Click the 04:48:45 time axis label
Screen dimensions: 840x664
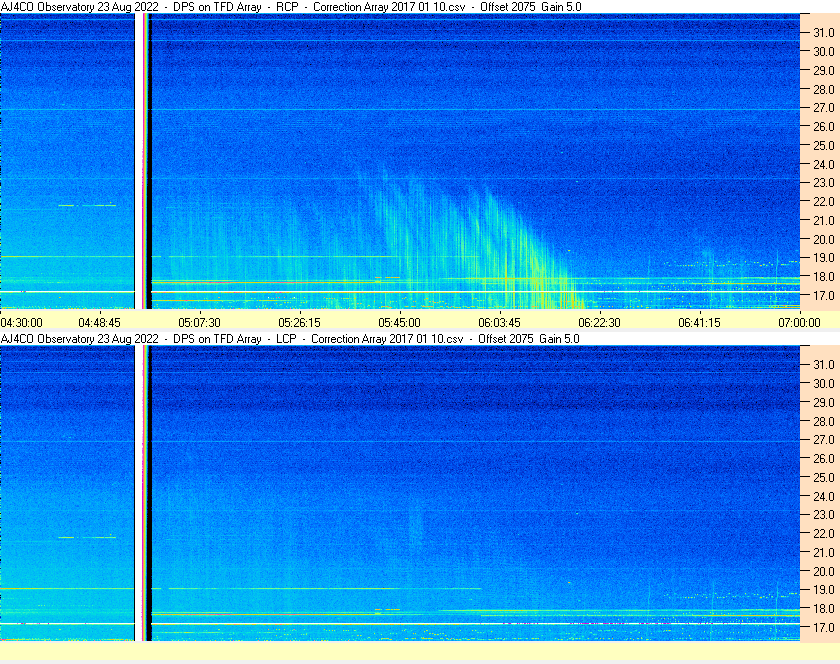[x=100, y=323]
